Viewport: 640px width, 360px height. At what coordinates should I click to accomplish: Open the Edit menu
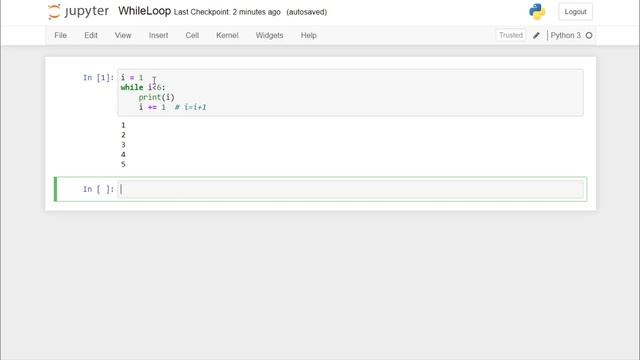point(91,36)
